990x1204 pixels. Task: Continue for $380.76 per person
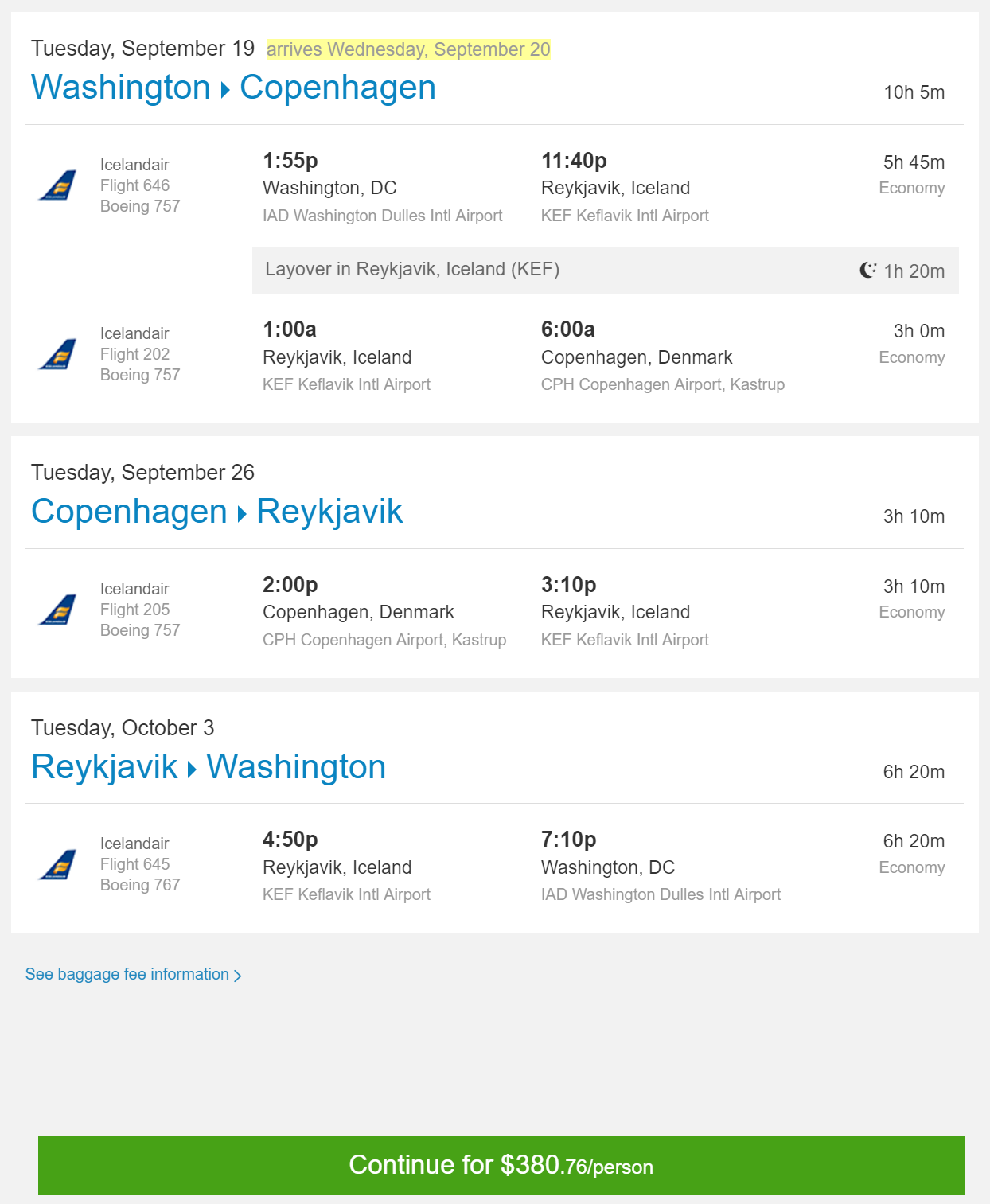tap(501, 1165)
